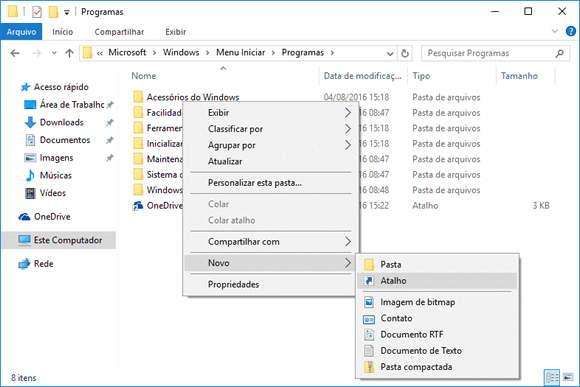
Task: Open the Help question mark icon
Action: [x=570, y=31]
